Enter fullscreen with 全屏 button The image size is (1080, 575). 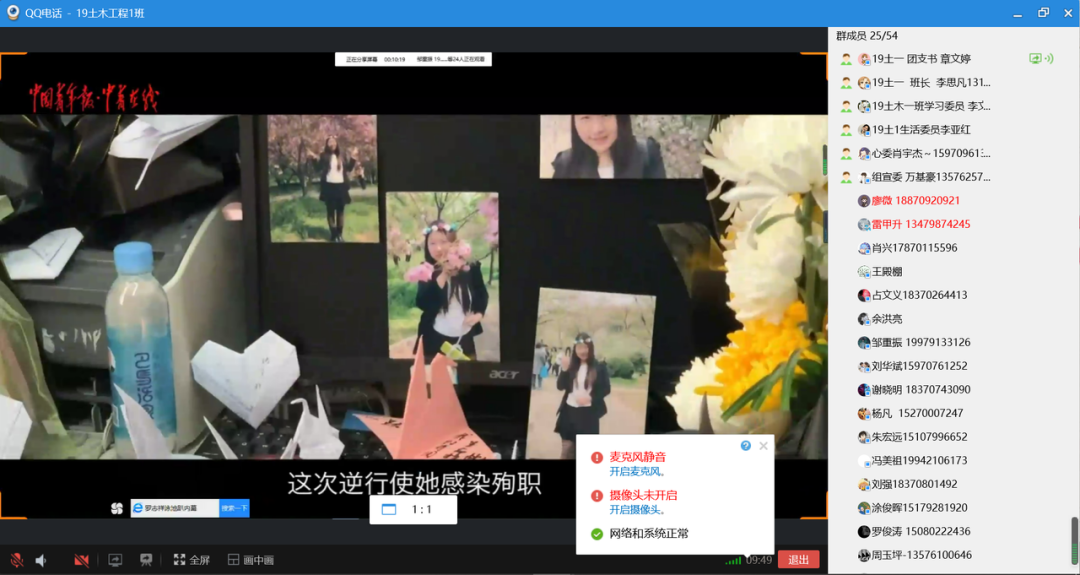(x=191, y=560)
